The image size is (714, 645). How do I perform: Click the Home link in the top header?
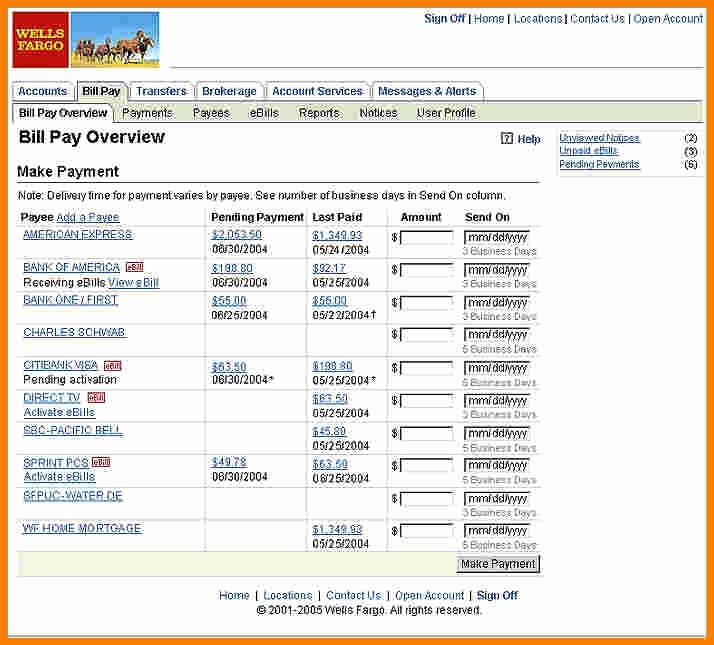489,19
